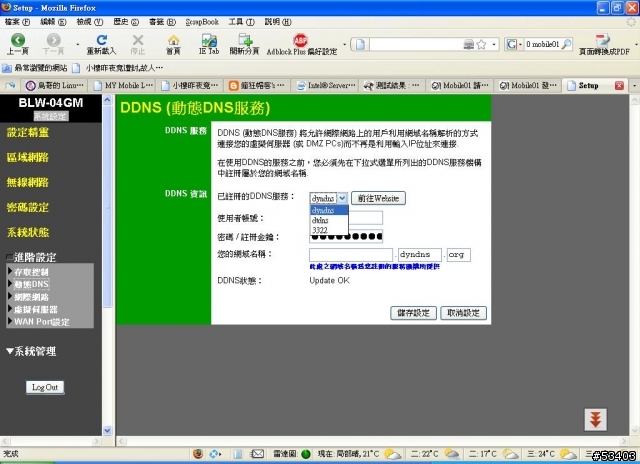The height and width of the screenshot is (464, 640).
Task: Click the double down-arrow icon at page bottom
Action: click(x=596, y=420)
